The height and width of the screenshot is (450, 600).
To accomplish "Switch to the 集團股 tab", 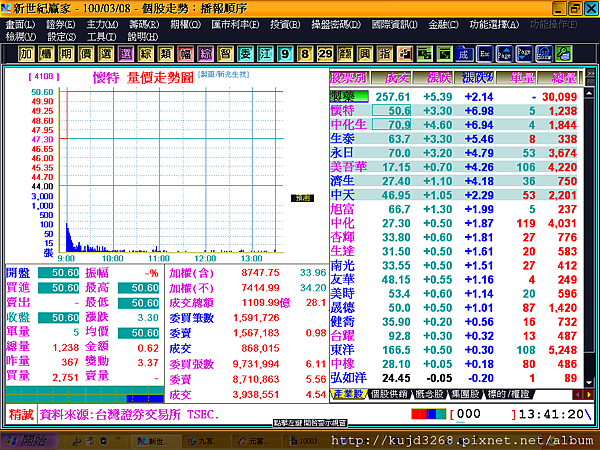I will 465,394.
